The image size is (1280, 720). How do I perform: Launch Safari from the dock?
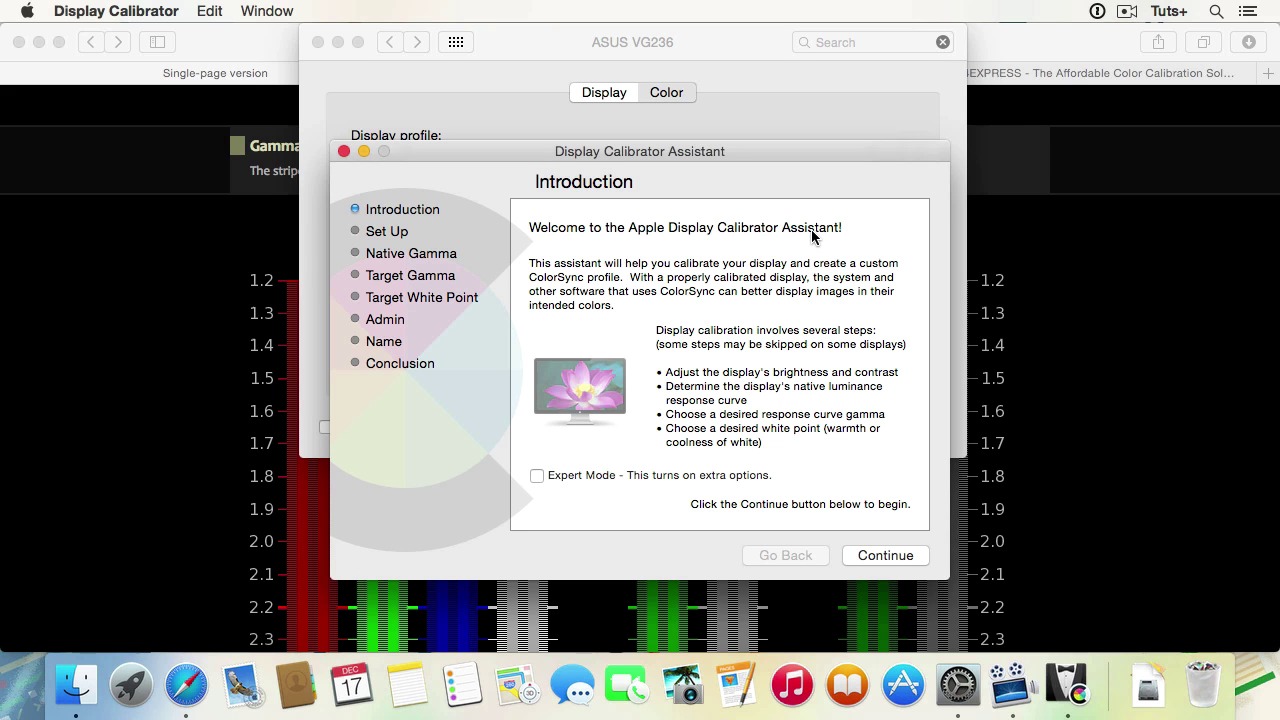[x=186, y=686]
